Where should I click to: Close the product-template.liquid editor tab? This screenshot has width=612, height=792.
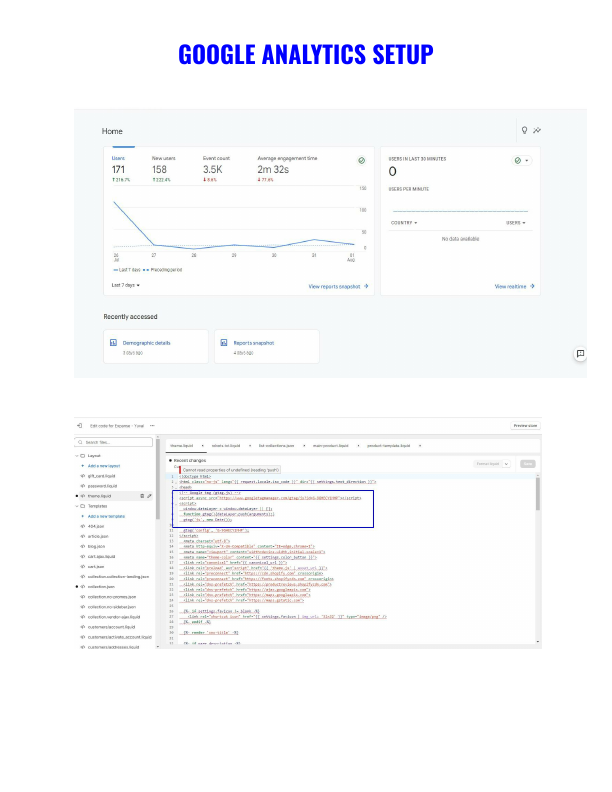(x=420, y=446)
